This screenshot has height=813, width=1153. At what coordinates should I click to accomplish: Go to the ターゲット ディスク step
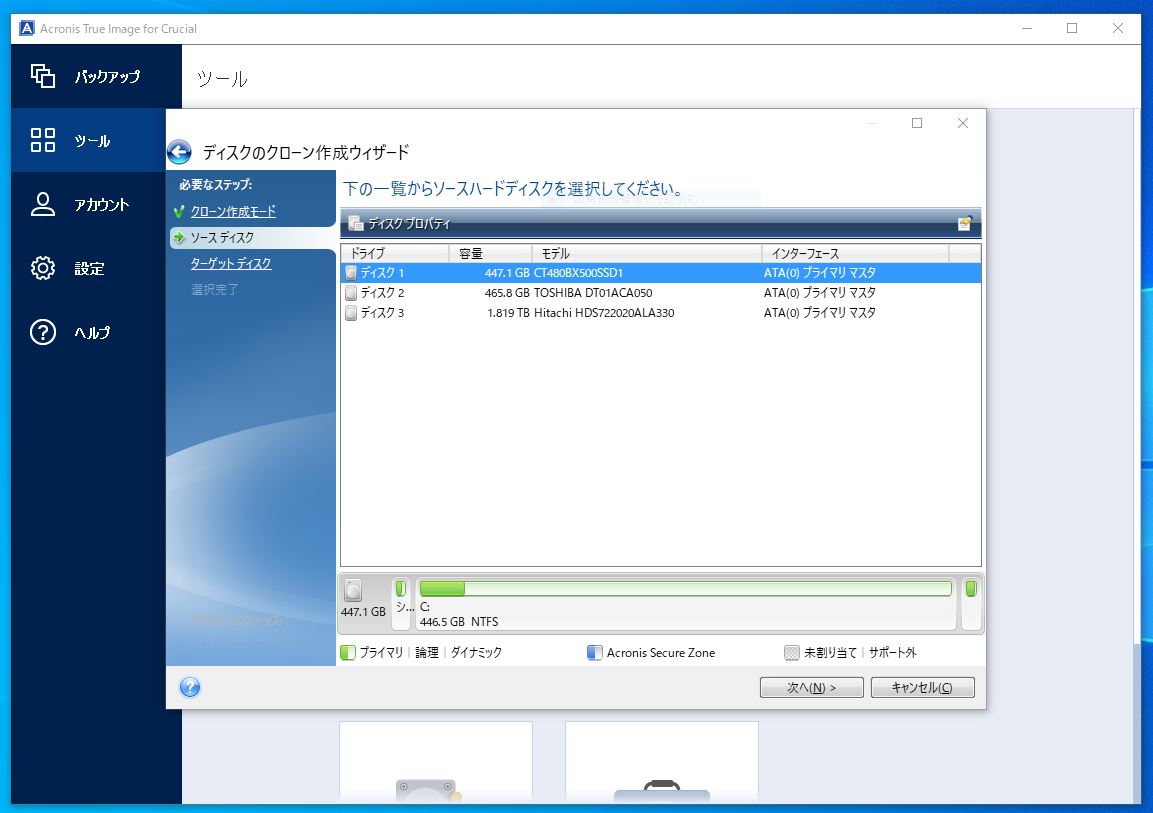point(231,263)
